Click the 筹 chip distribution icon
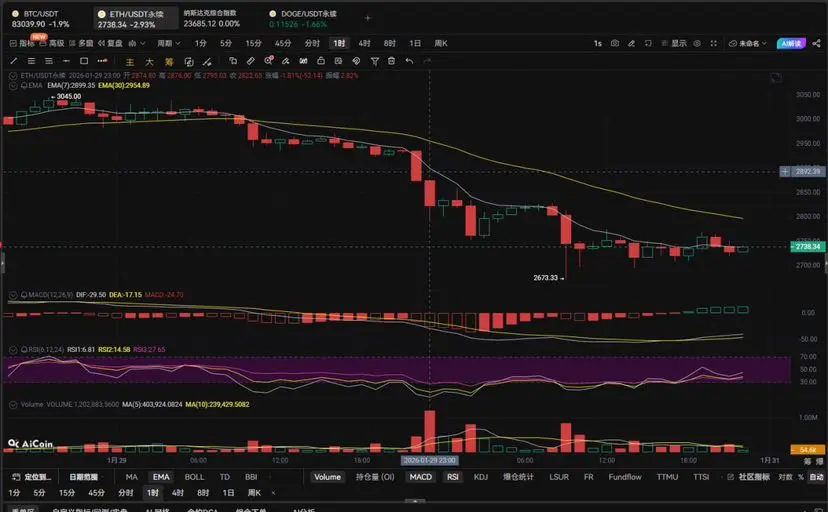The height and width of the screenshot is (512, 828). point(169,62)
